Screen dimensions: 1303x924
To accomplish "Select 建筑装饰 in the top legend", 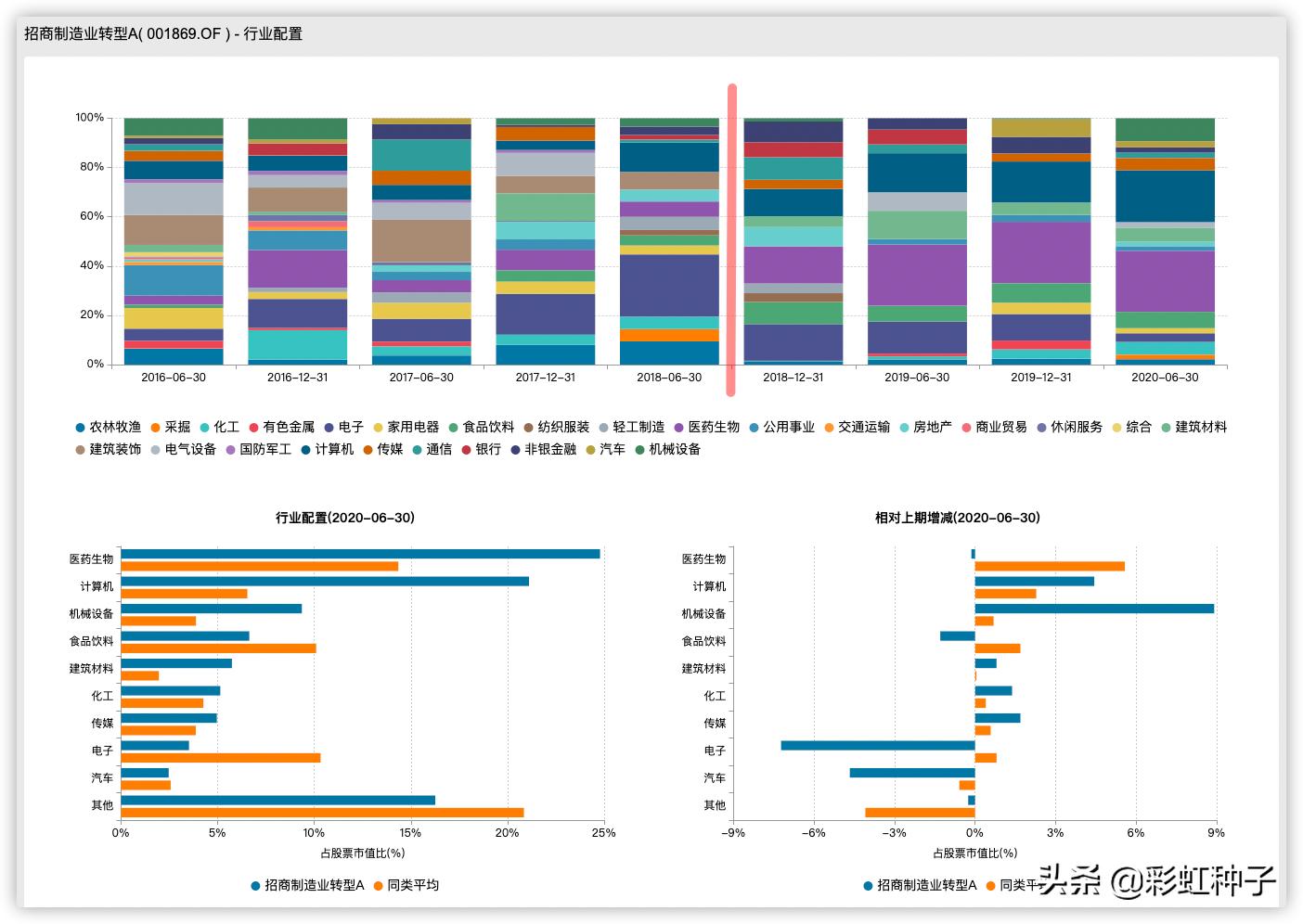I will [x=108, y=449].
